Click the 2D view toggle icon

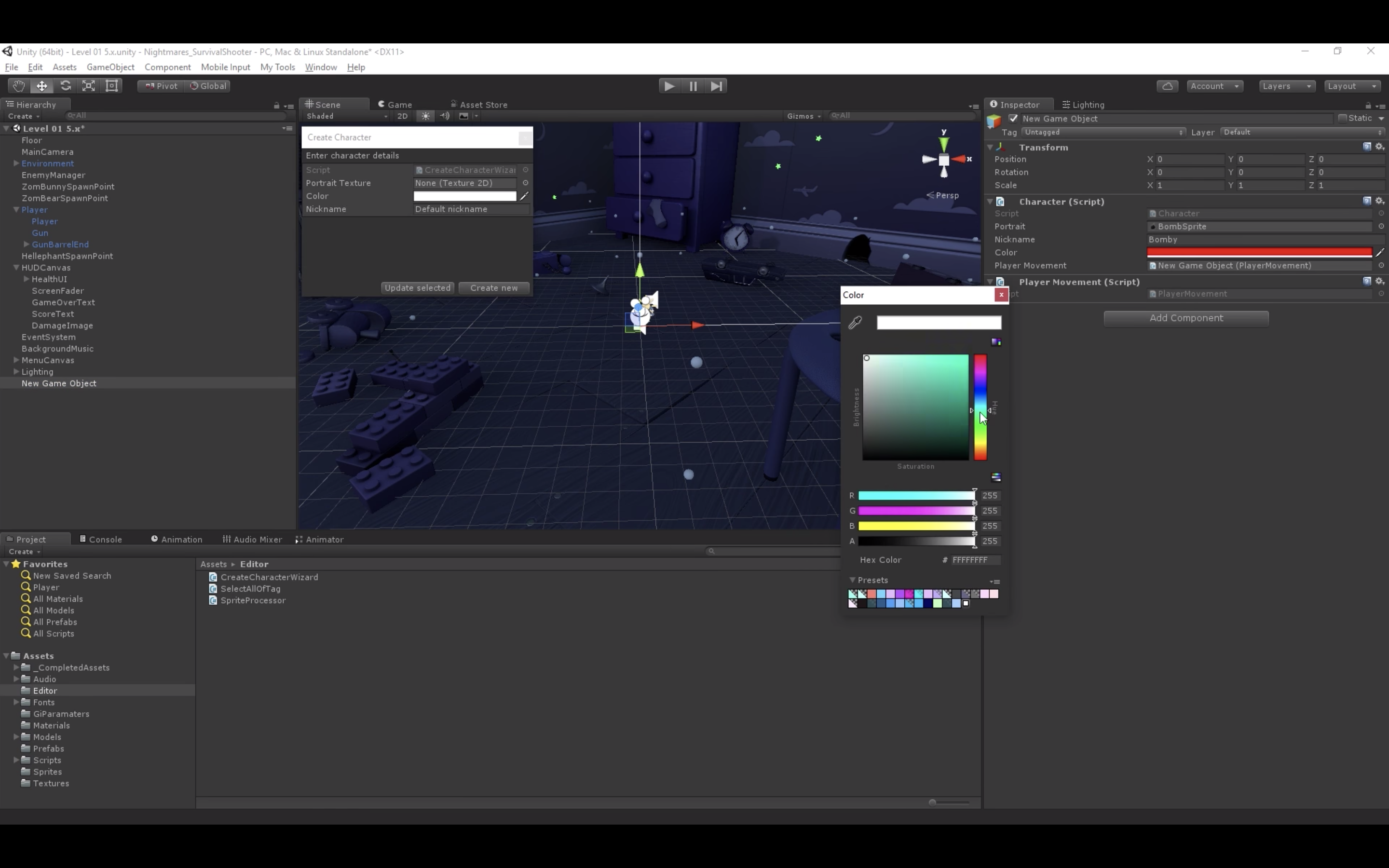point(401,116)
